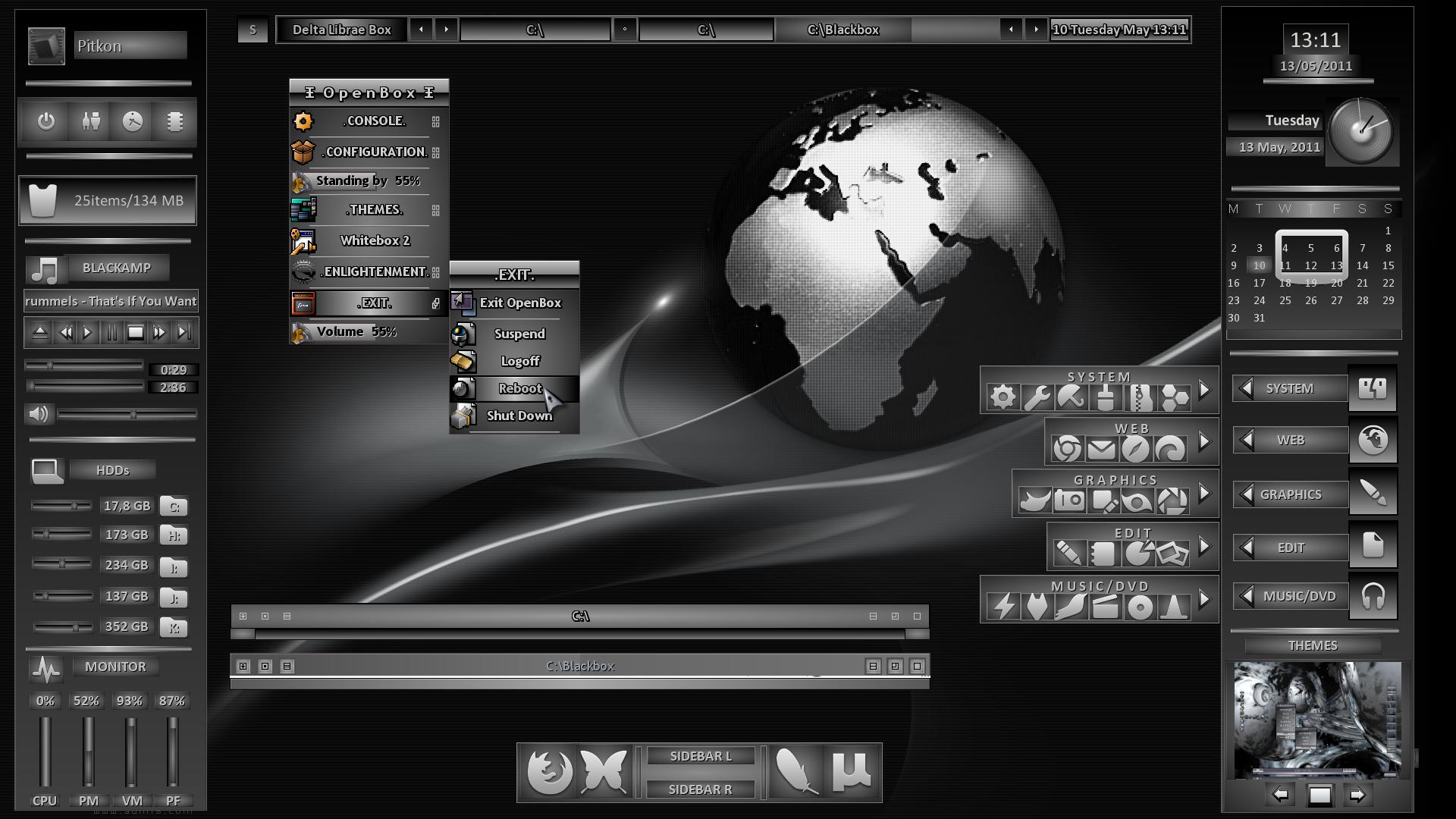The image size is (1456, 819).
Task: Open the Chrome icon in WEB dock
Action: pyautogui.click(x=1067, y=449)
